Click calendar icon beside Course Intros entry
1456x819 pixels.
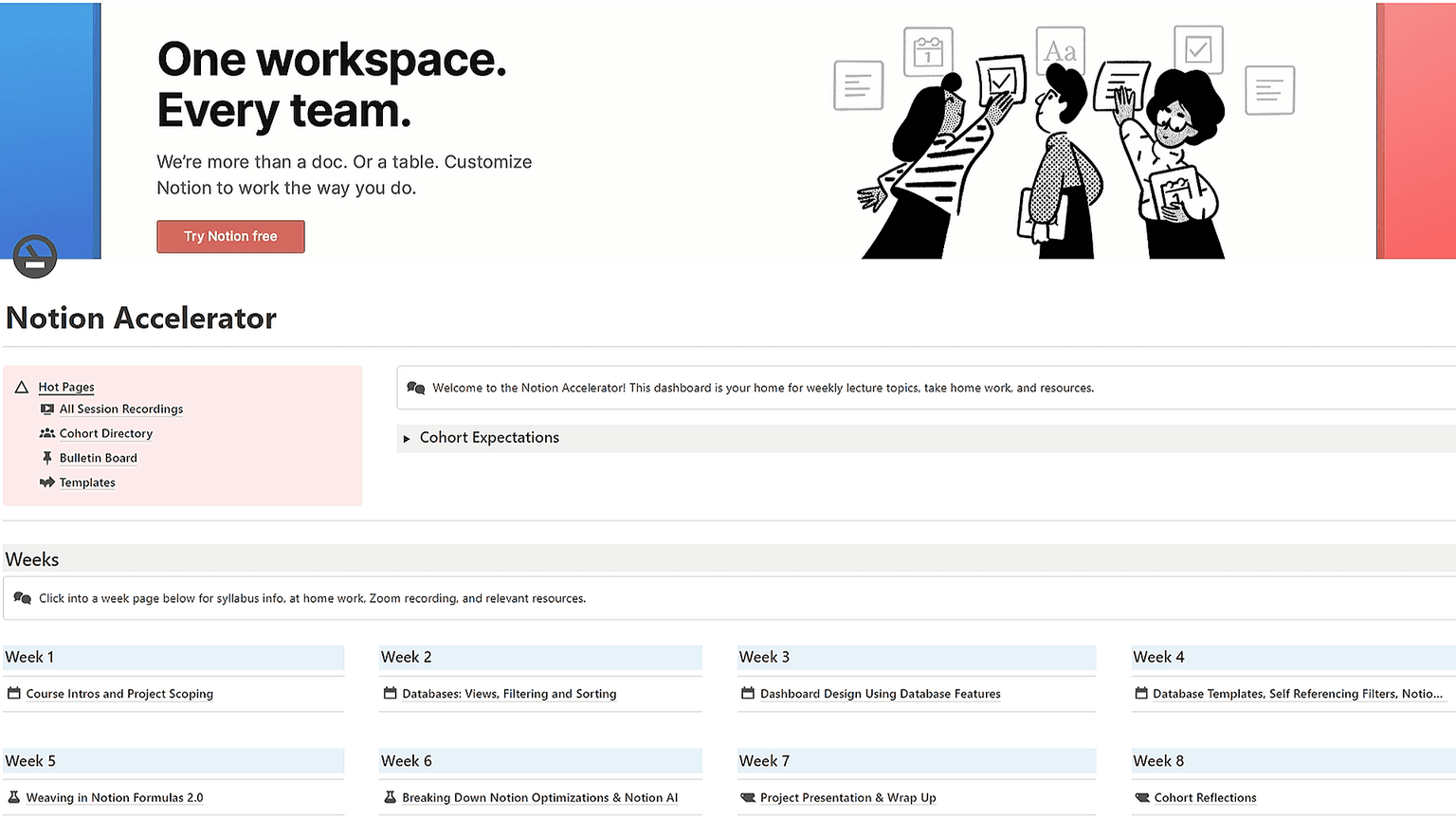[13, 693]
